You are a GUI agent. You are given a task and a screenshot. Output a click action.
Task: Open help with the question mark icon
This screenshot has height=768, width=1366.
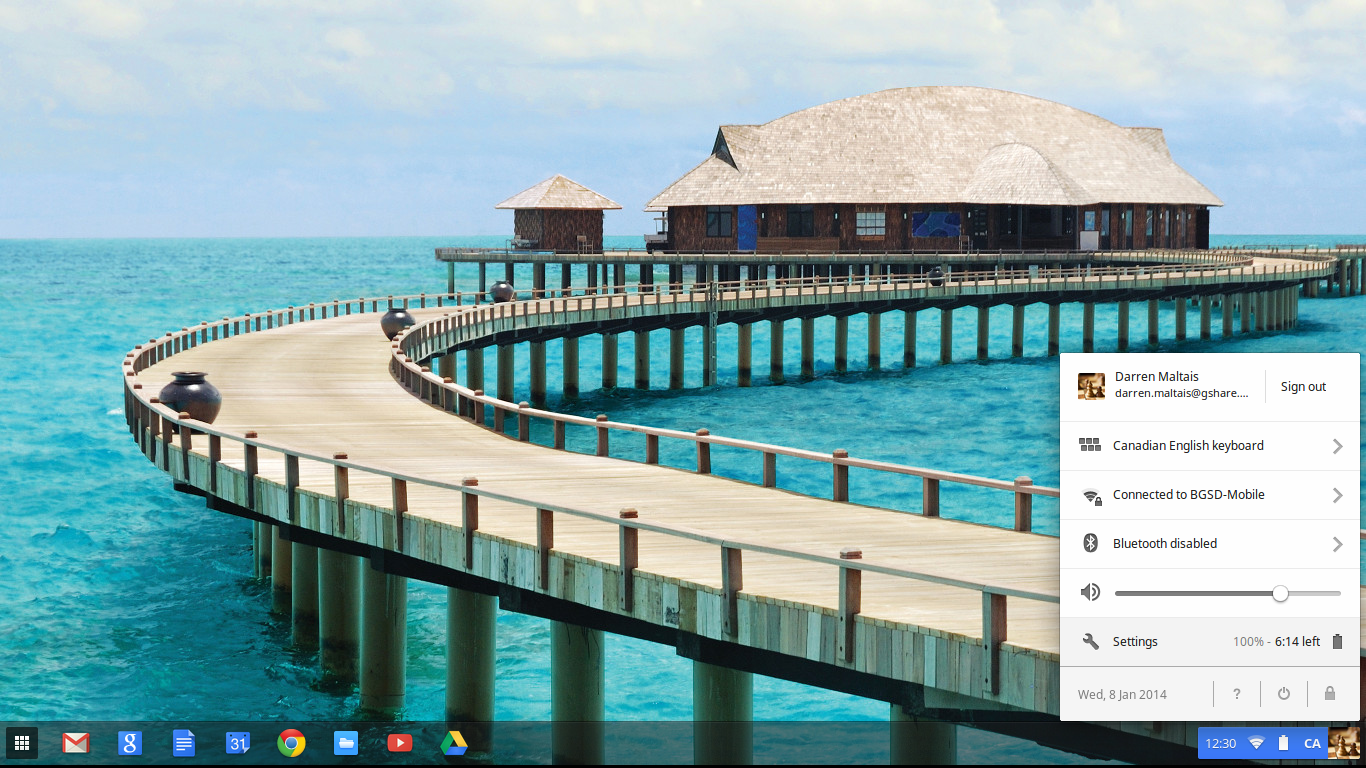click(x=1237, y=694)
